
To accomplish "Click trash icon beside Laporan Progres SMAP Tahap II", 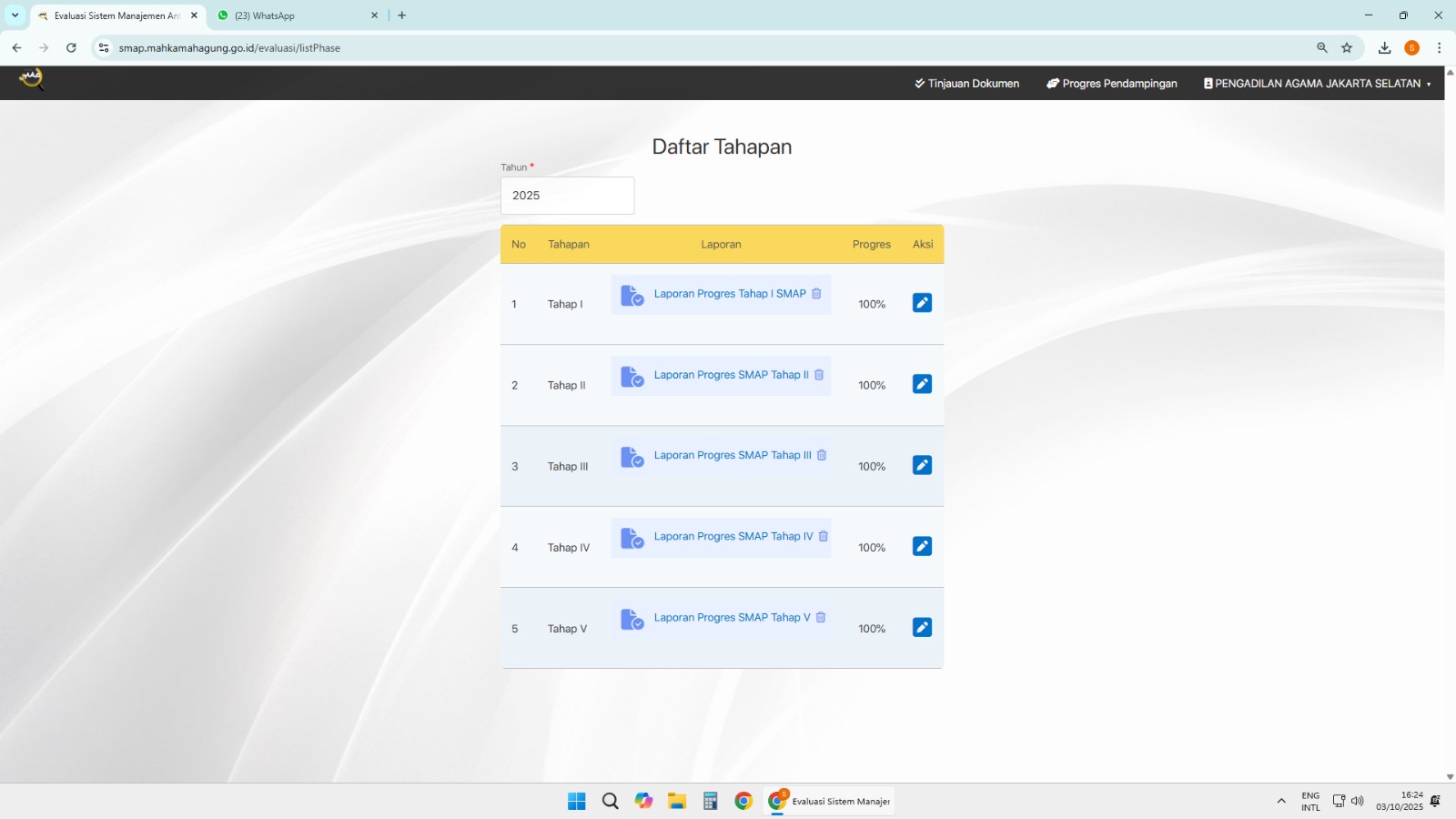I will [x=819, y=375].
